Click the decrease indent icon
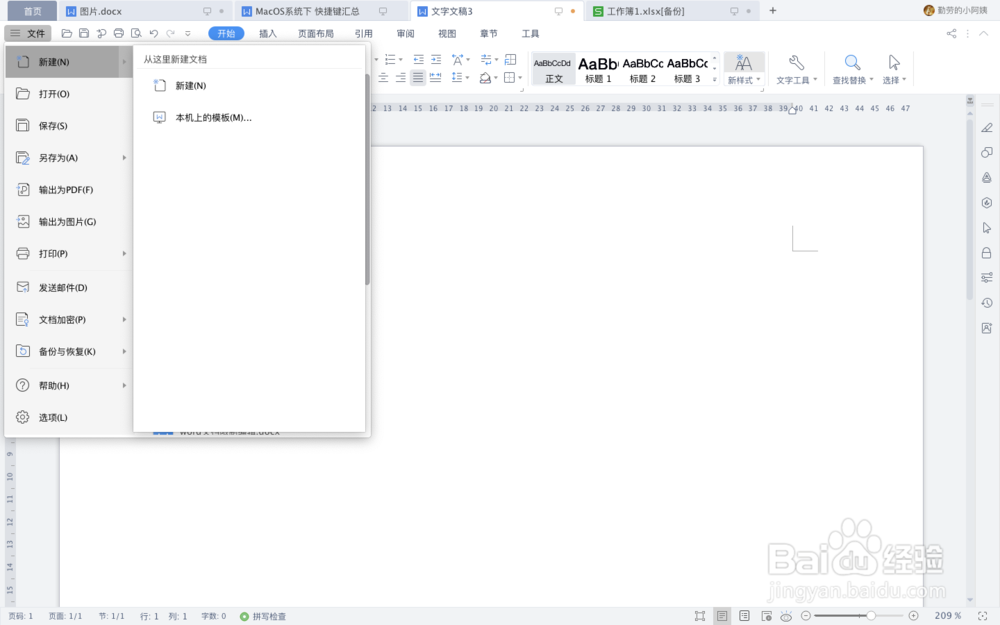1000x625 pixels. coord(418,59)
